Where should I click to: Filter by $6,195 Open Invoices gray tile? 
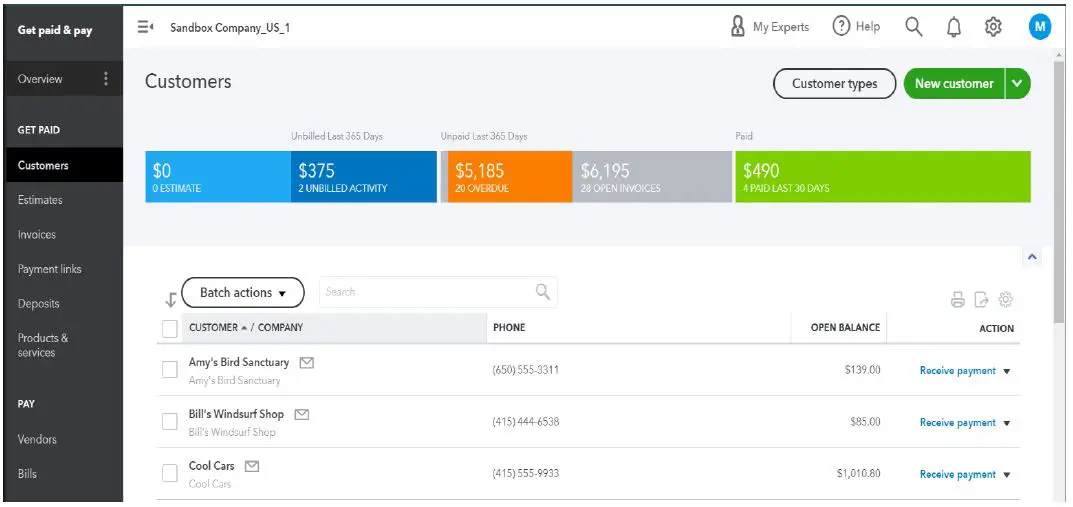(652, 177)
